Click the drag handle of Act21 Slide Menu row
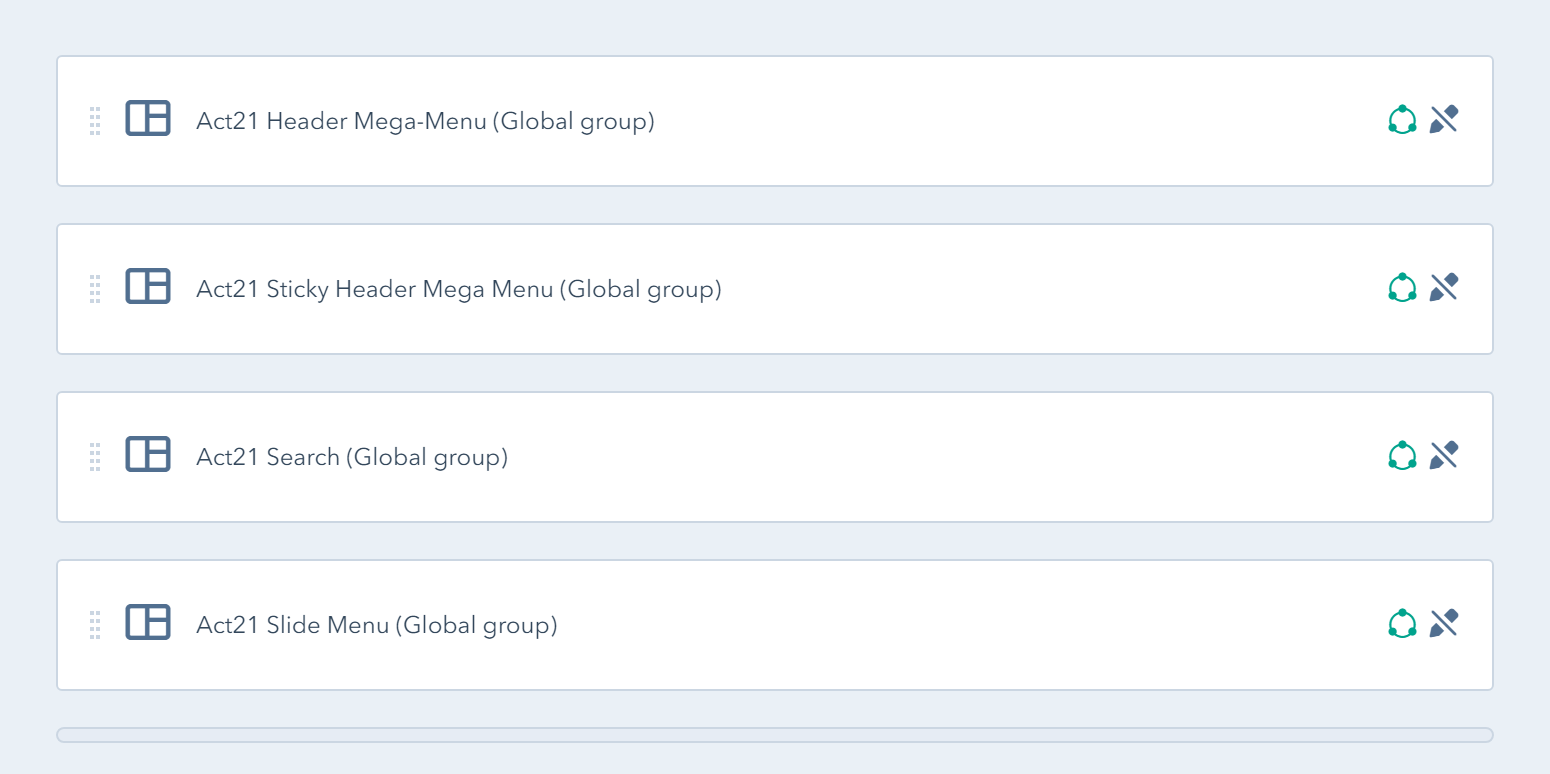Screen dimensions: 1550x774 (95, 625)
